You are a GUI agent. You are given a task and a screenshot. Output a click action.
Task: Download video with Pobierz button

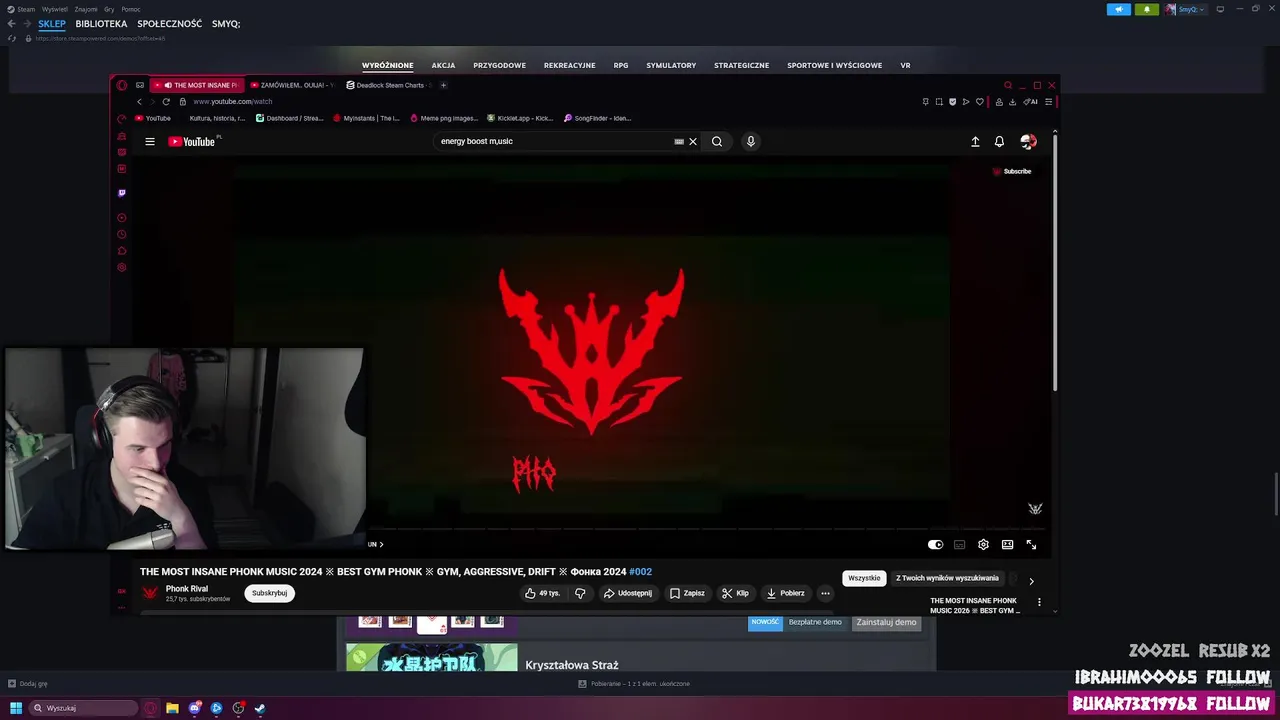(x=785, y=593)
